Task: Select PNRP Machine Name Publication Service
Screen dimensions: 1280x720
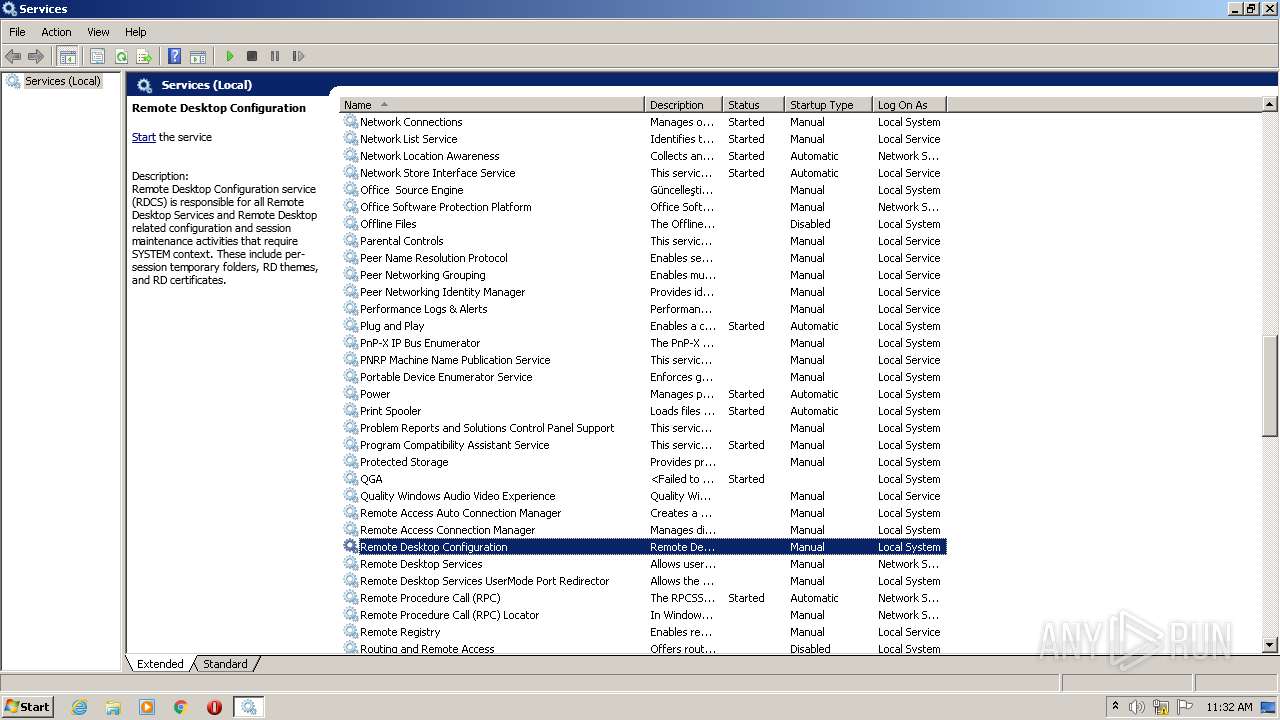Action: pyautogui.click(x=643, y=360)
